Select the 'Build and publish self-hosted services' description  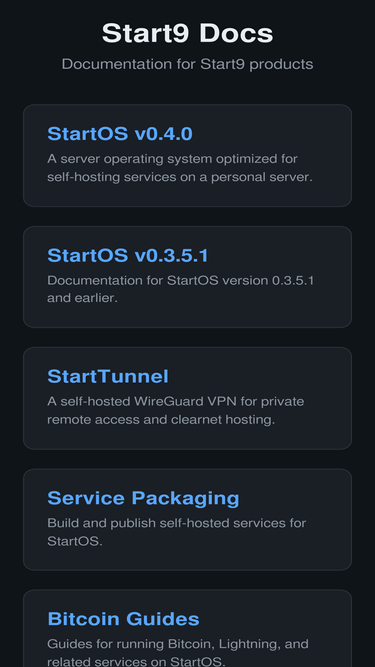click(176, 532)
